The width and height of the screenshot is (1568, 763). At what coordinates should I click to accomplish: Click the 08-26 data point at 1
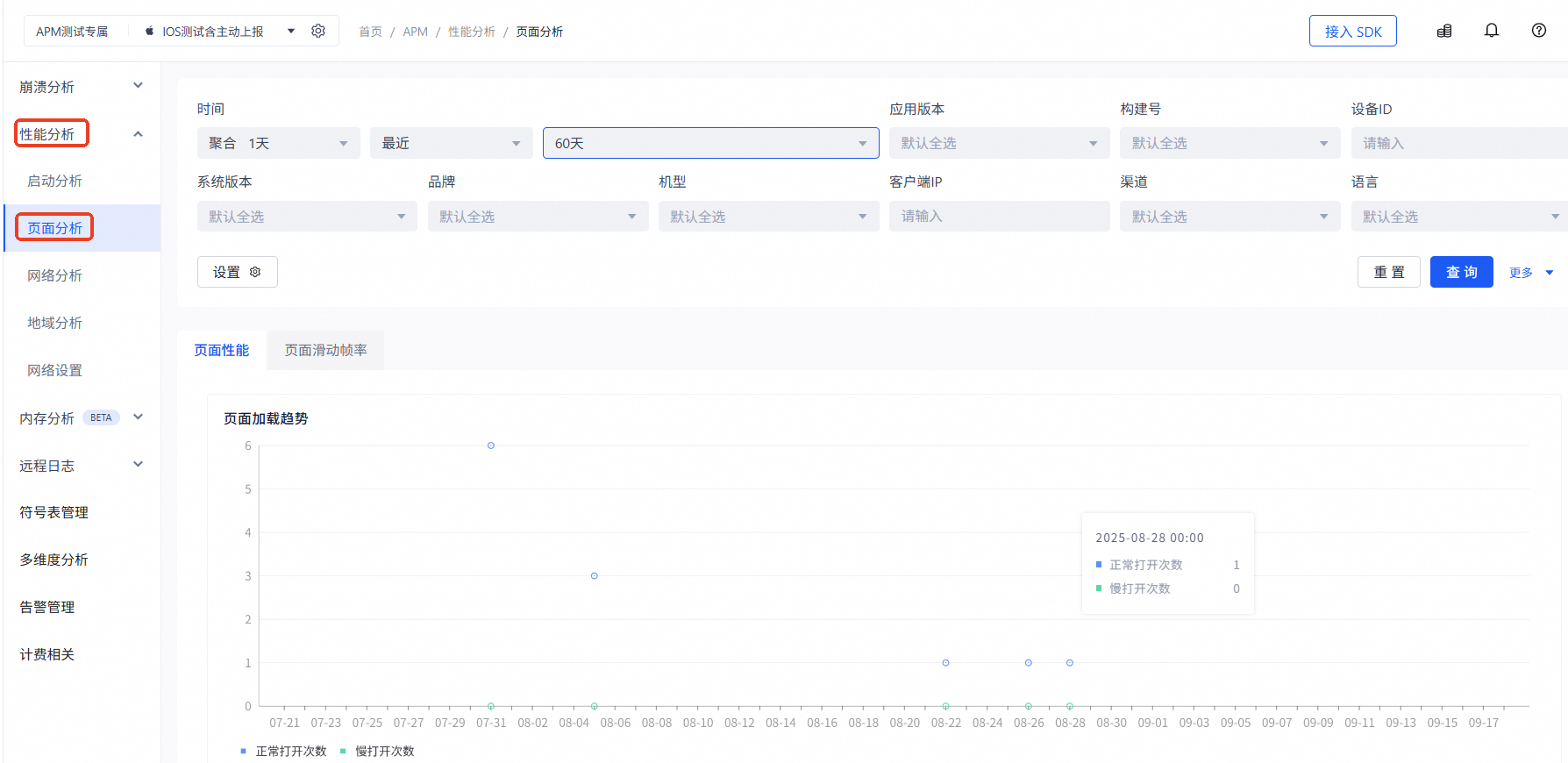tap(1029, 663)
